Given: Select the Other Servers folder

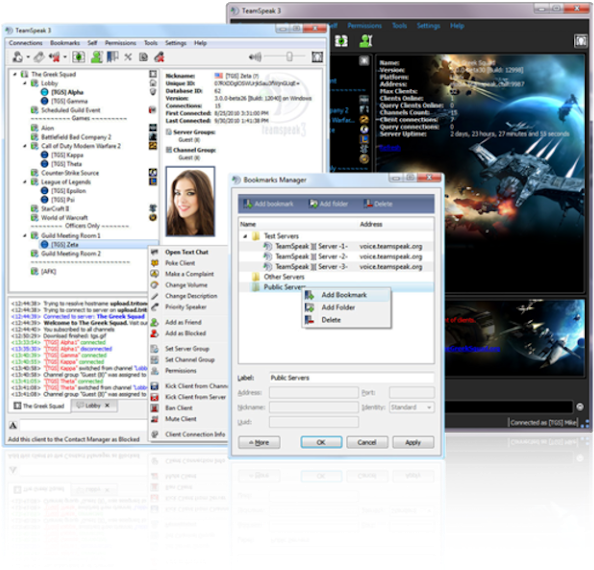Looking at the screenshot, I should click(284, 277).
